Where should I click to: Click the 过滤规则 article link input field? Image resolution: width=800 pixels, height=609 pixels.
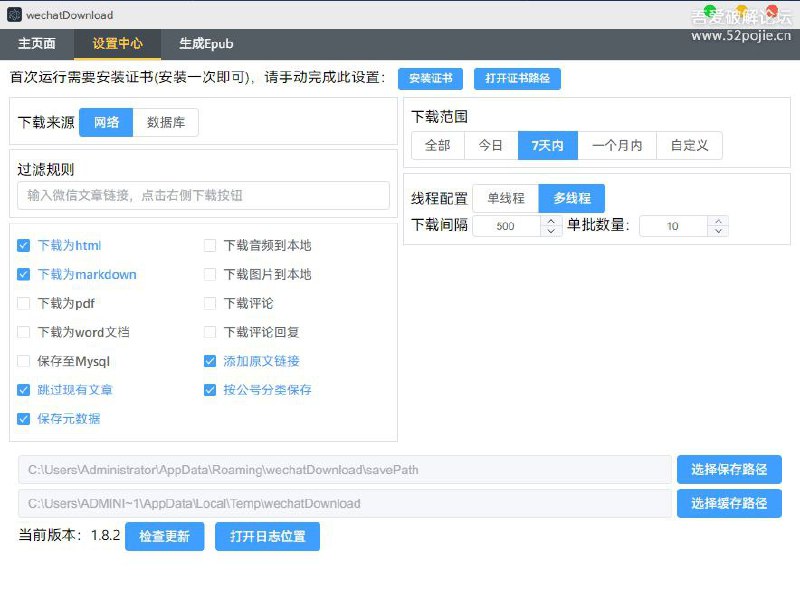203,195
